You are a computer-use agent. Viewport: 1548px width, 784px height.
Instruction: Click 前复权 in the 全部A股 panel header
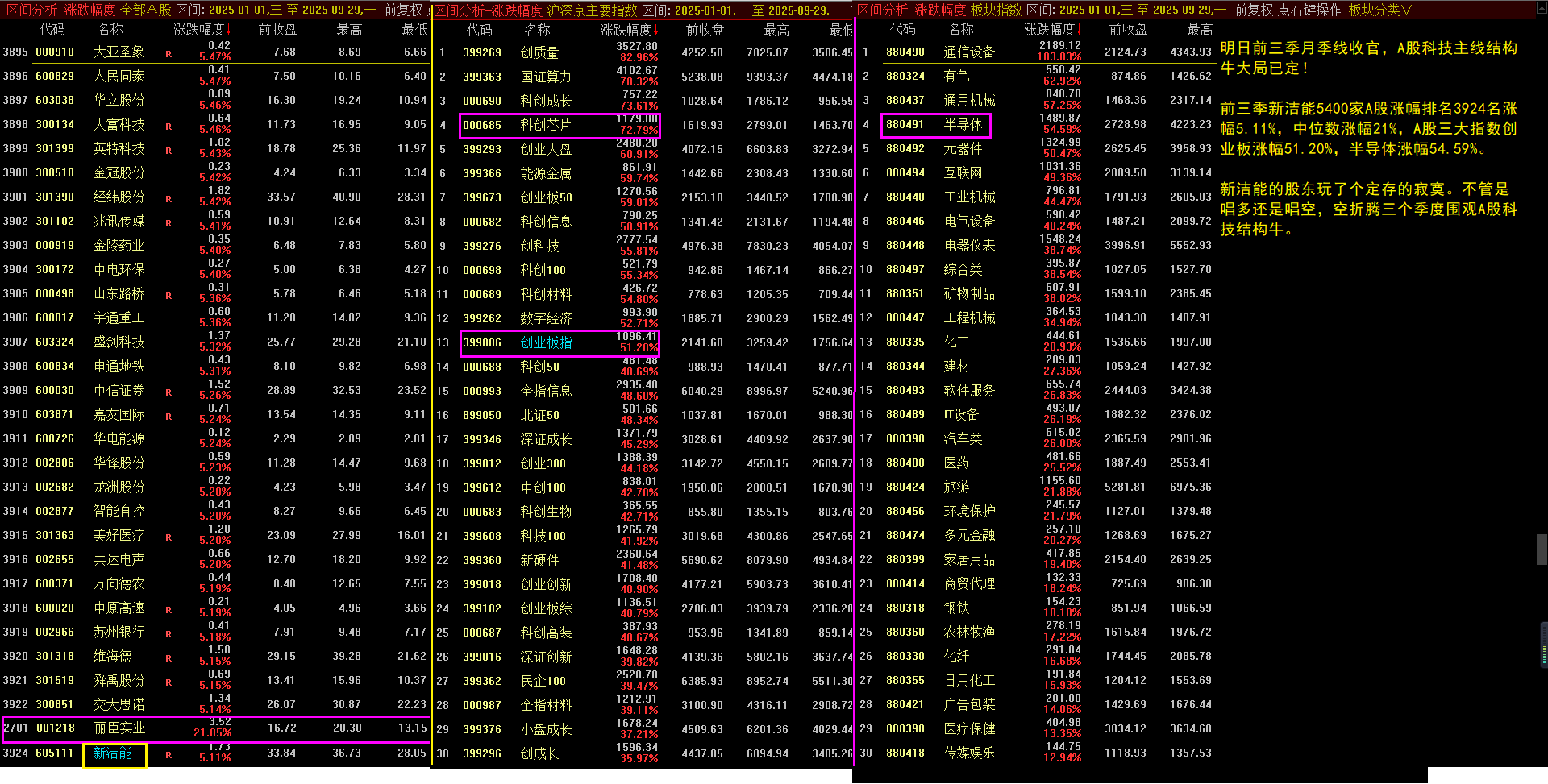click(403, 10)
